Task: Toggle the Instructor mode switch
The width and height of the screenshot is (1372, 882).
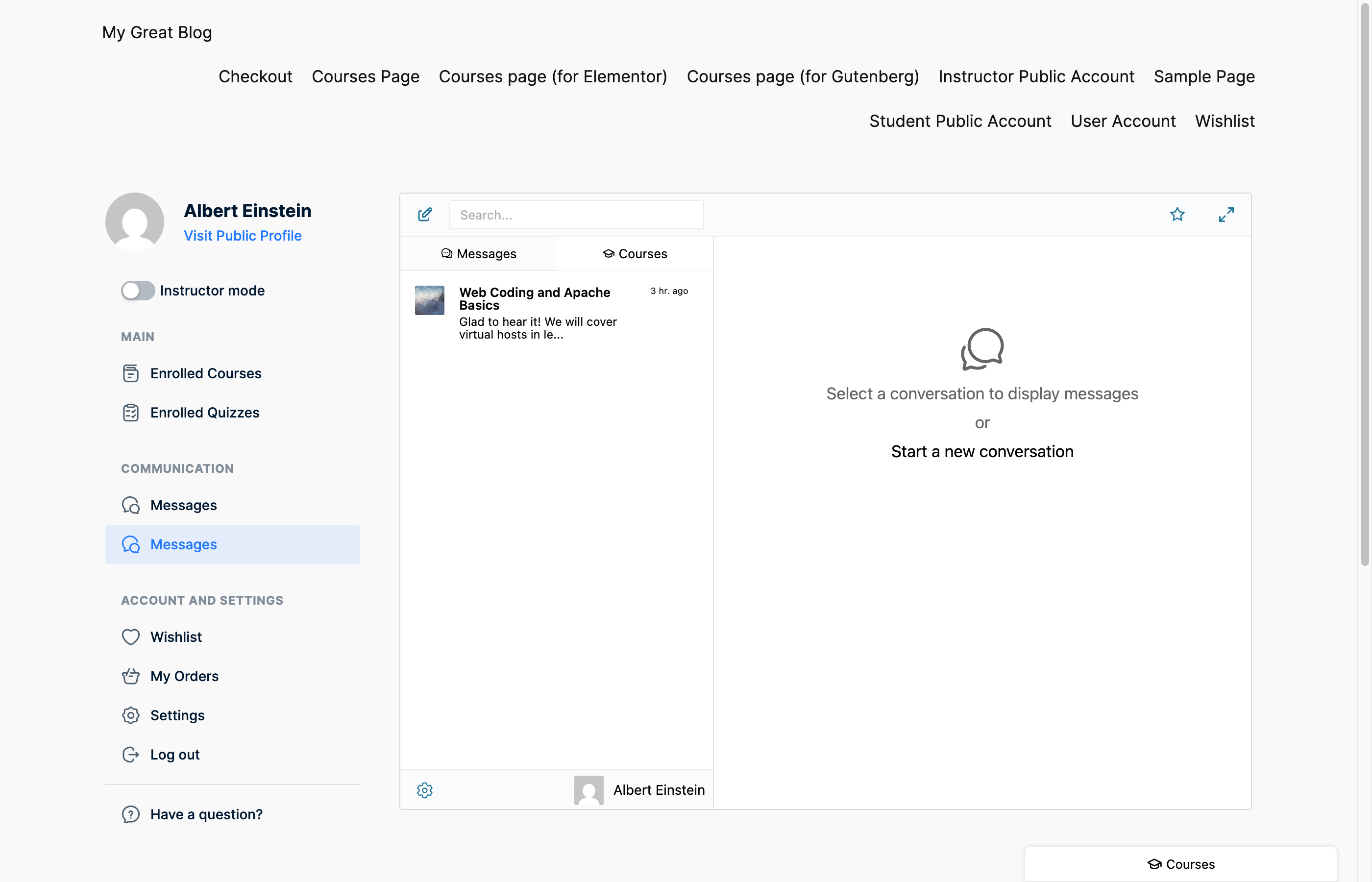Action: (x=137, y=291)
